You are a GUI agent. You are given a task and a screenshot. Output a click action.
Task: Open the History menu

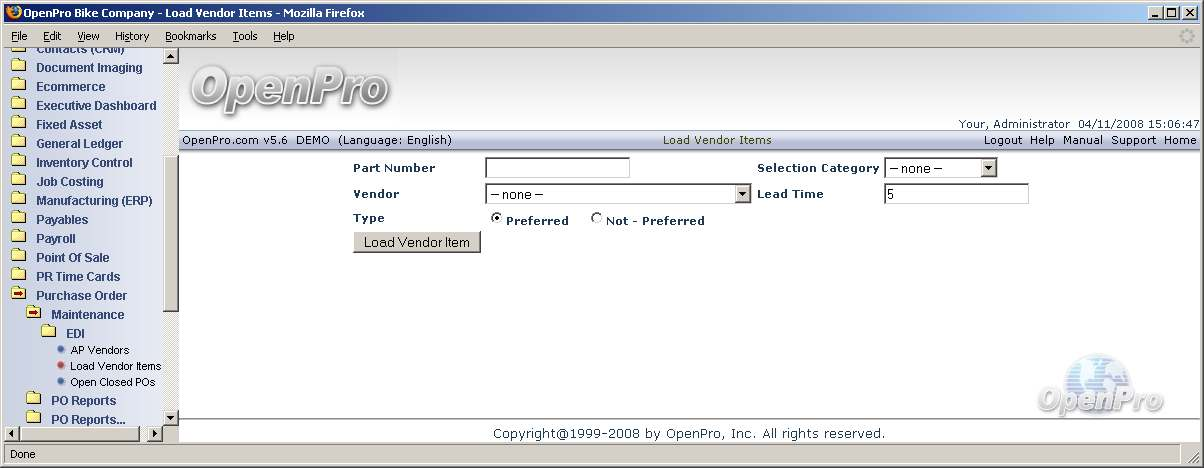click(131, 36)
